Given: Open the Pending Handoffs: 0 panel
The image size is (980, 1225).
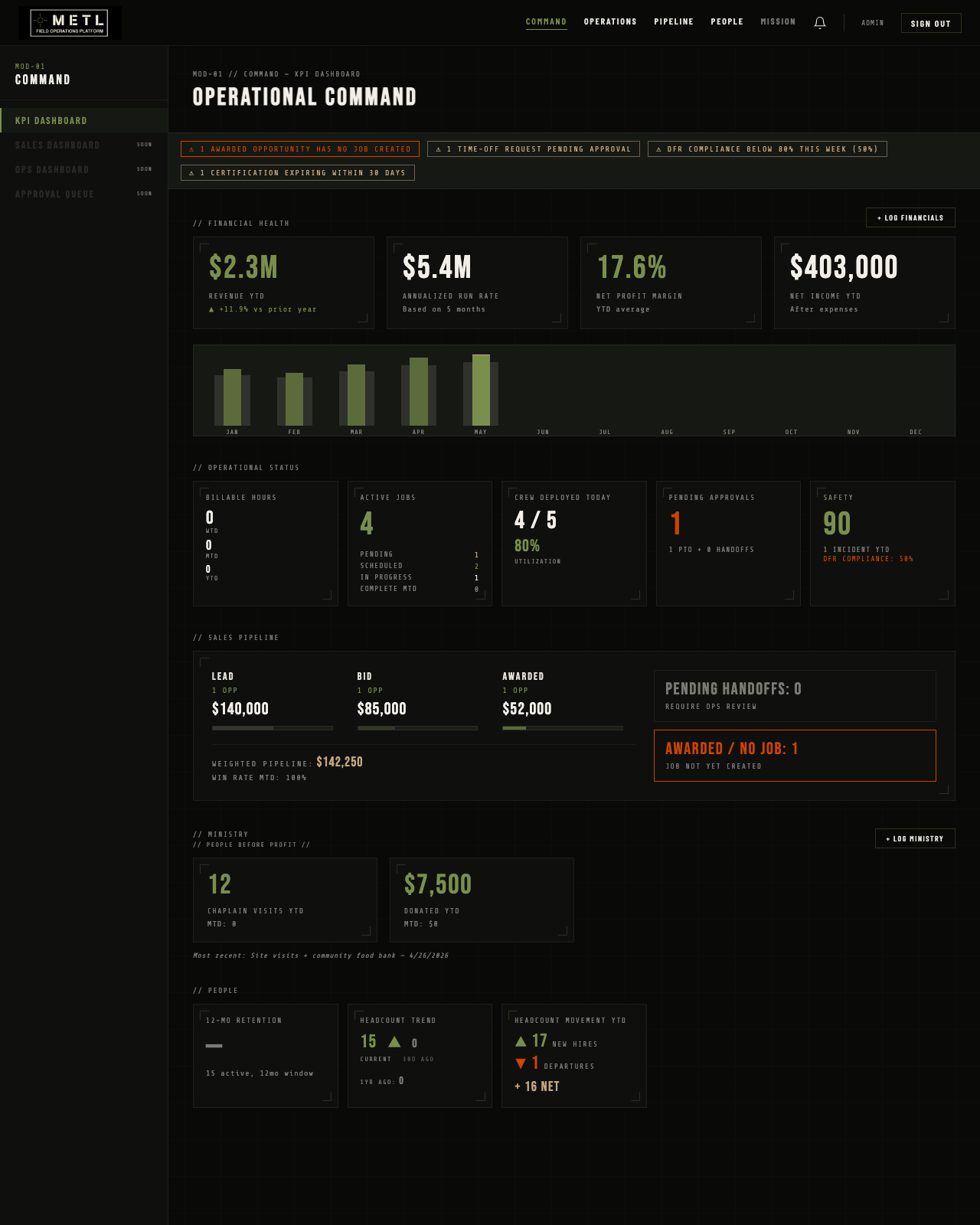Looking at the screenshot, I should (x=795, y=696).
